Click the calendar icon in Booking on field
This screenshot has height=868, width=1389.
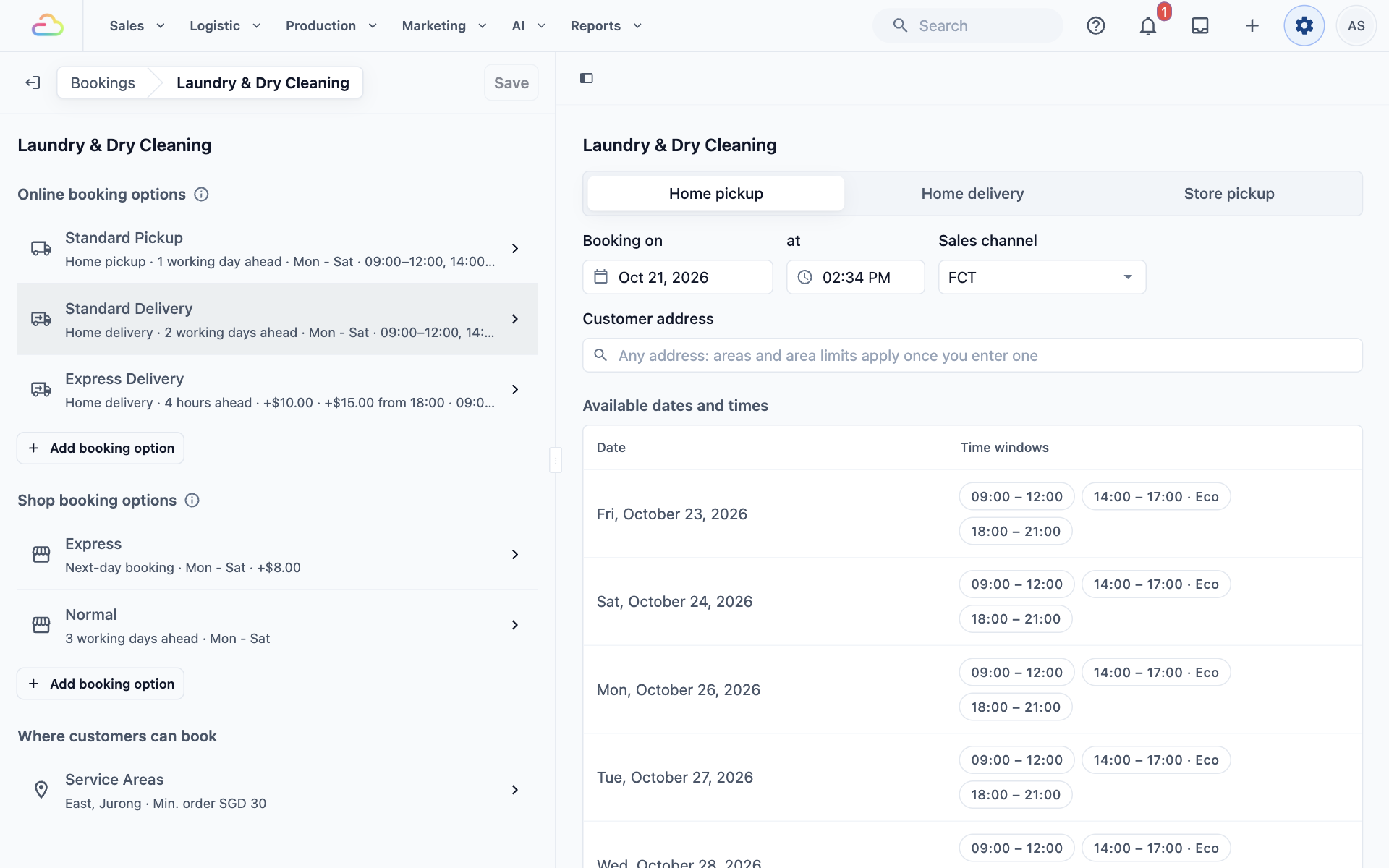(x=601, y=276)
